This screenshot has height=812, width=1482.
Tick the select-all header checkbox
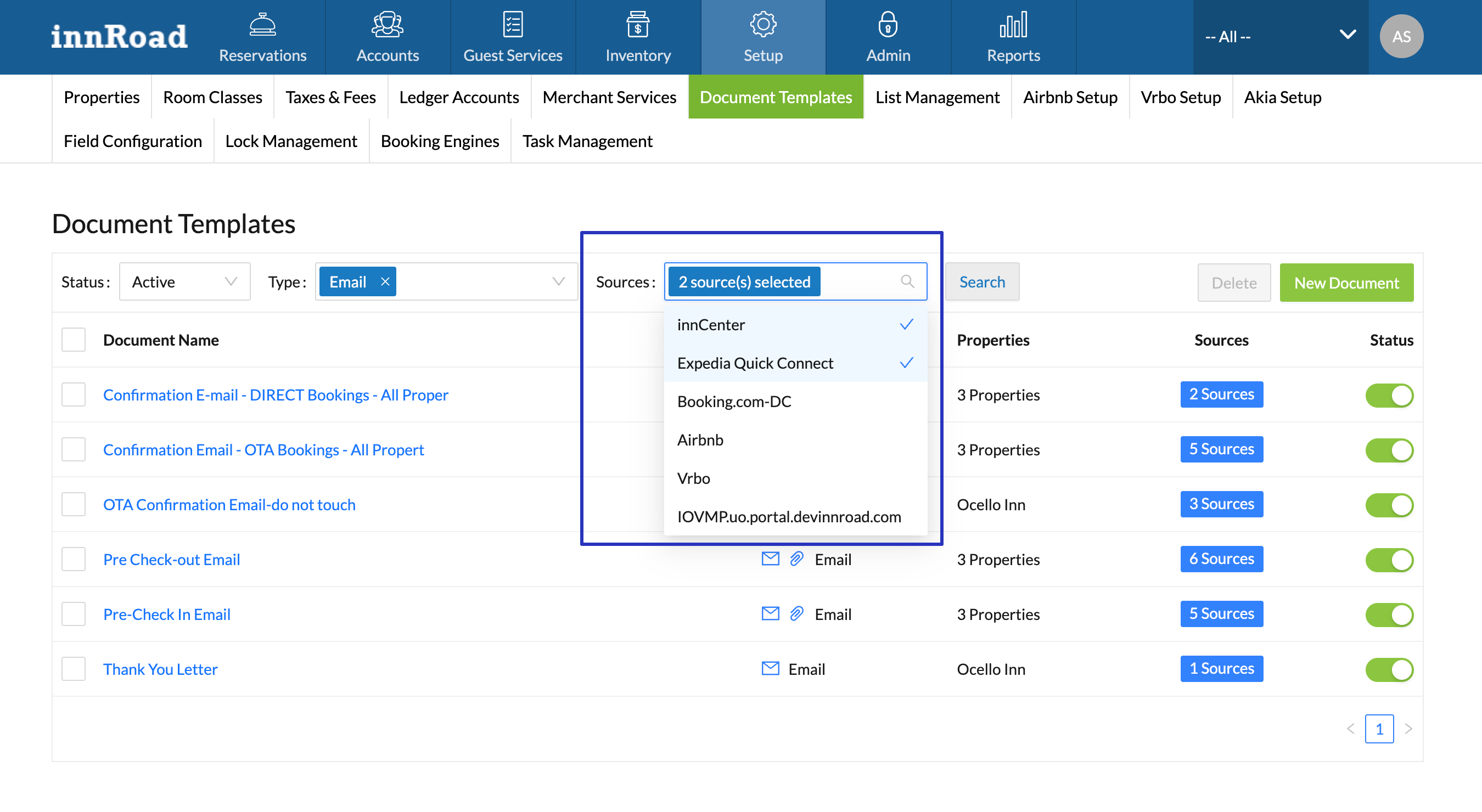pyautogui.click(x=74, y=340)
